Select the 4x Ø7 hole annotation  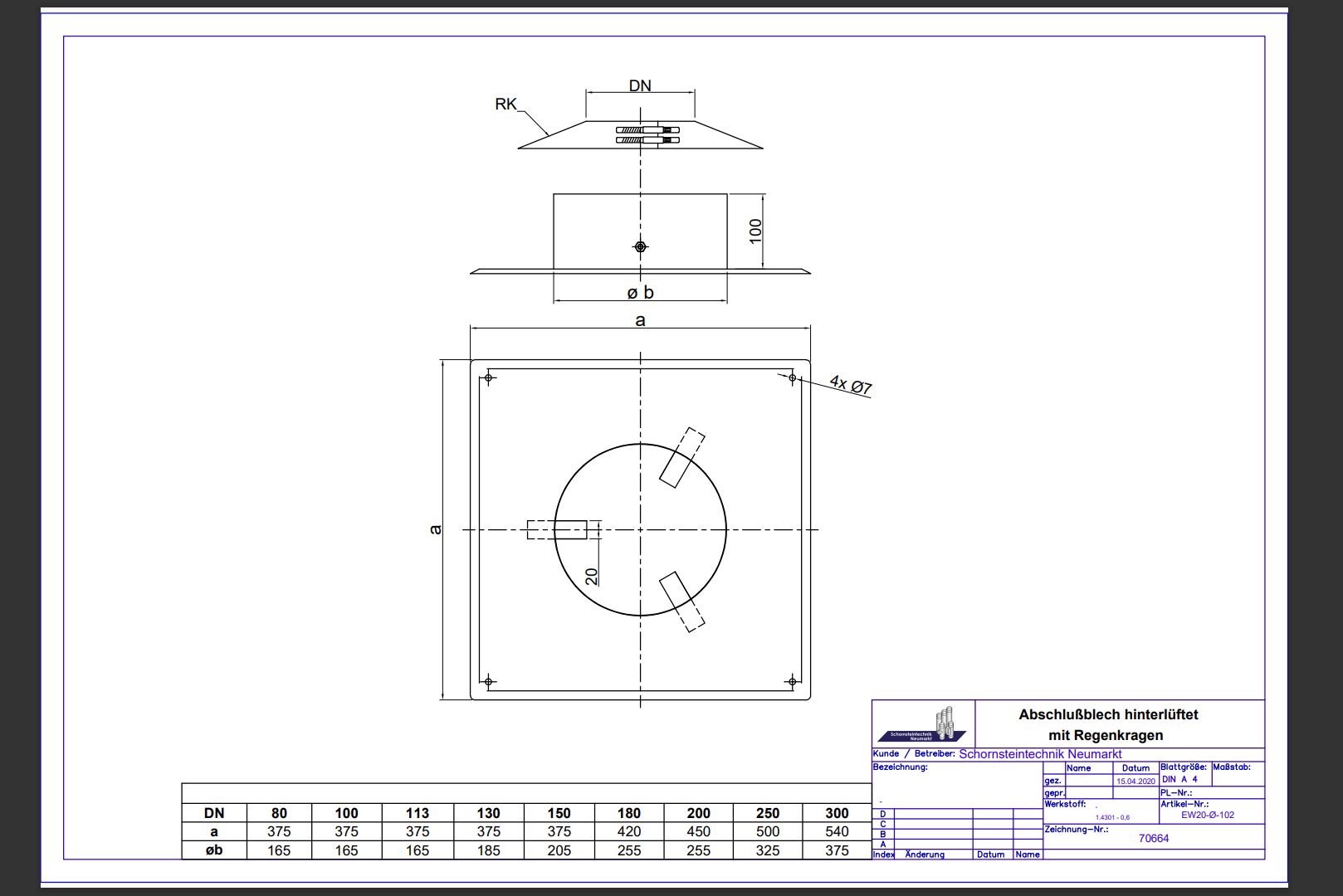click(x=851, y=386)
